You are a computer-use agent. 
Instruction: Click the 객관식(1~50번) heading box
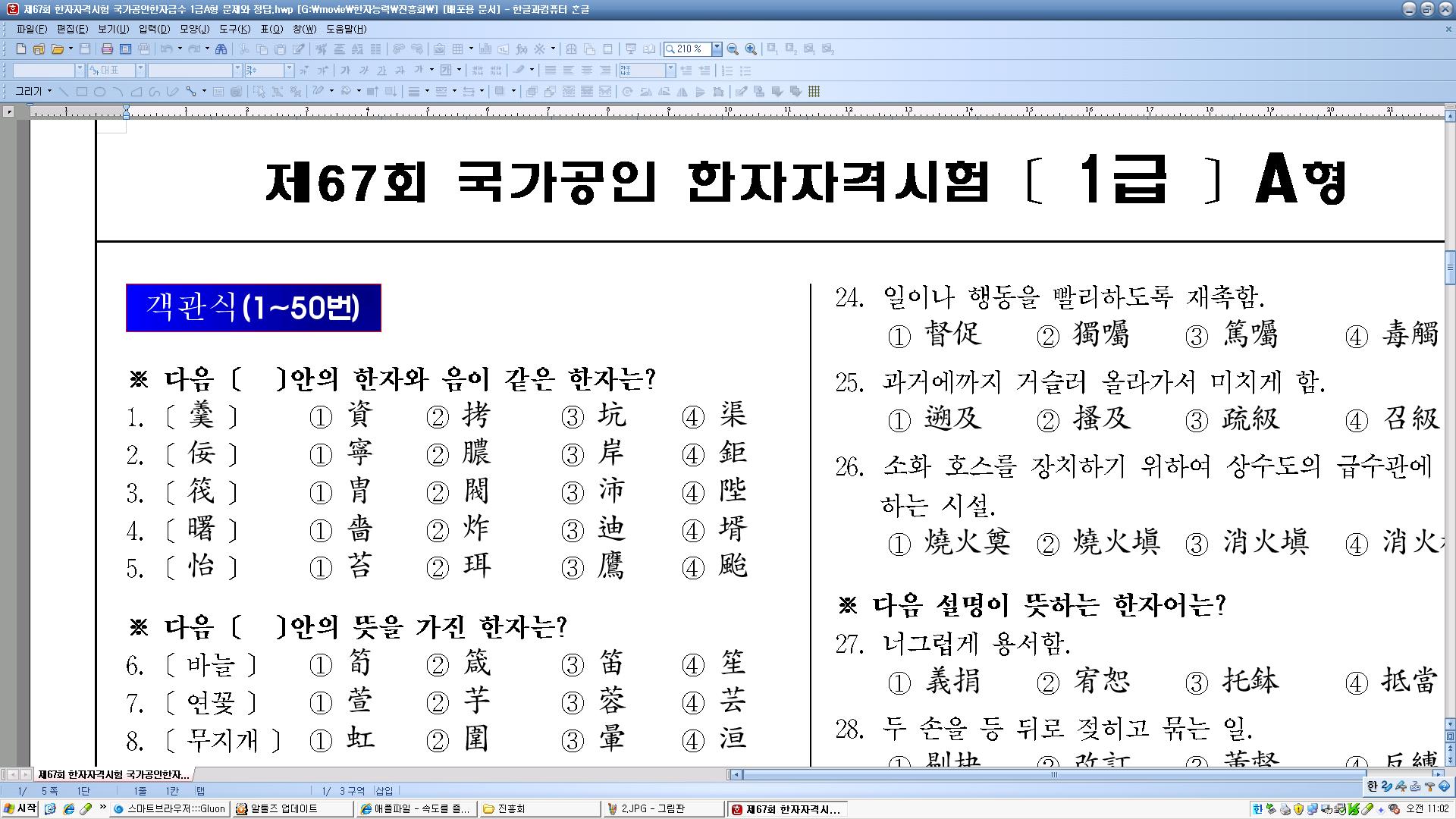tap(253, 308)
